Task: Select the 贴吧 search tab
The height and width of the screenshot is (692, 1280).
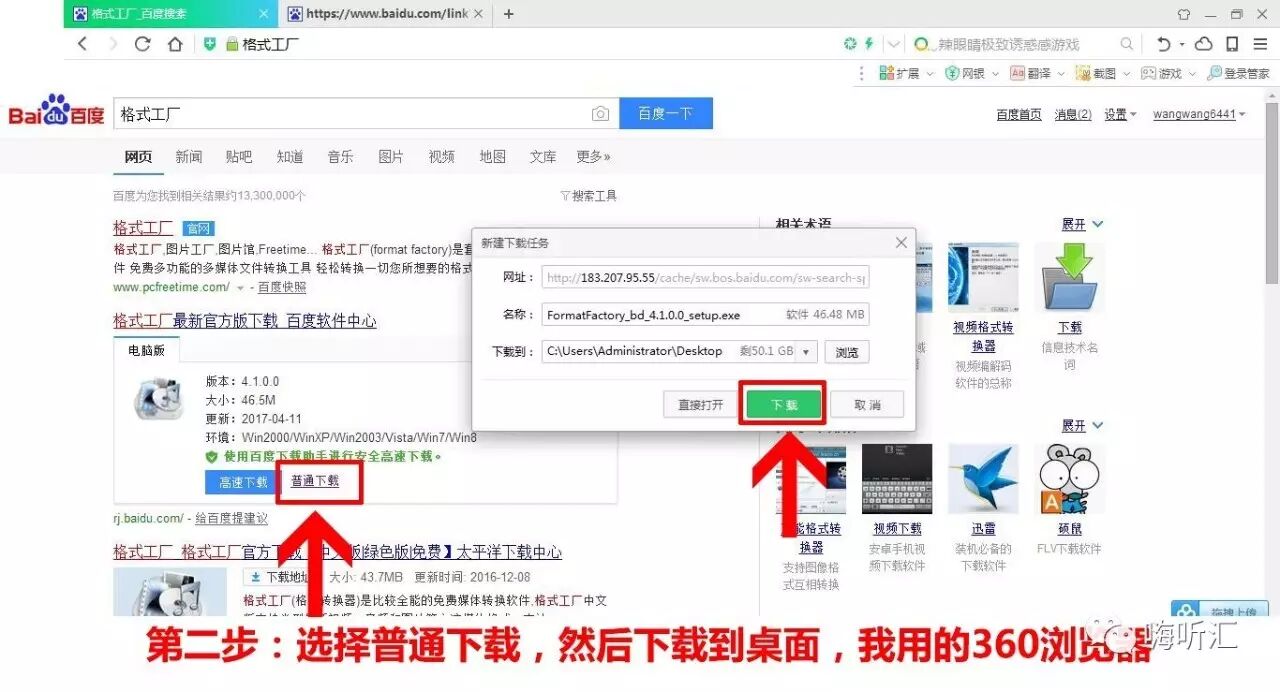Action: coord(239,157)
